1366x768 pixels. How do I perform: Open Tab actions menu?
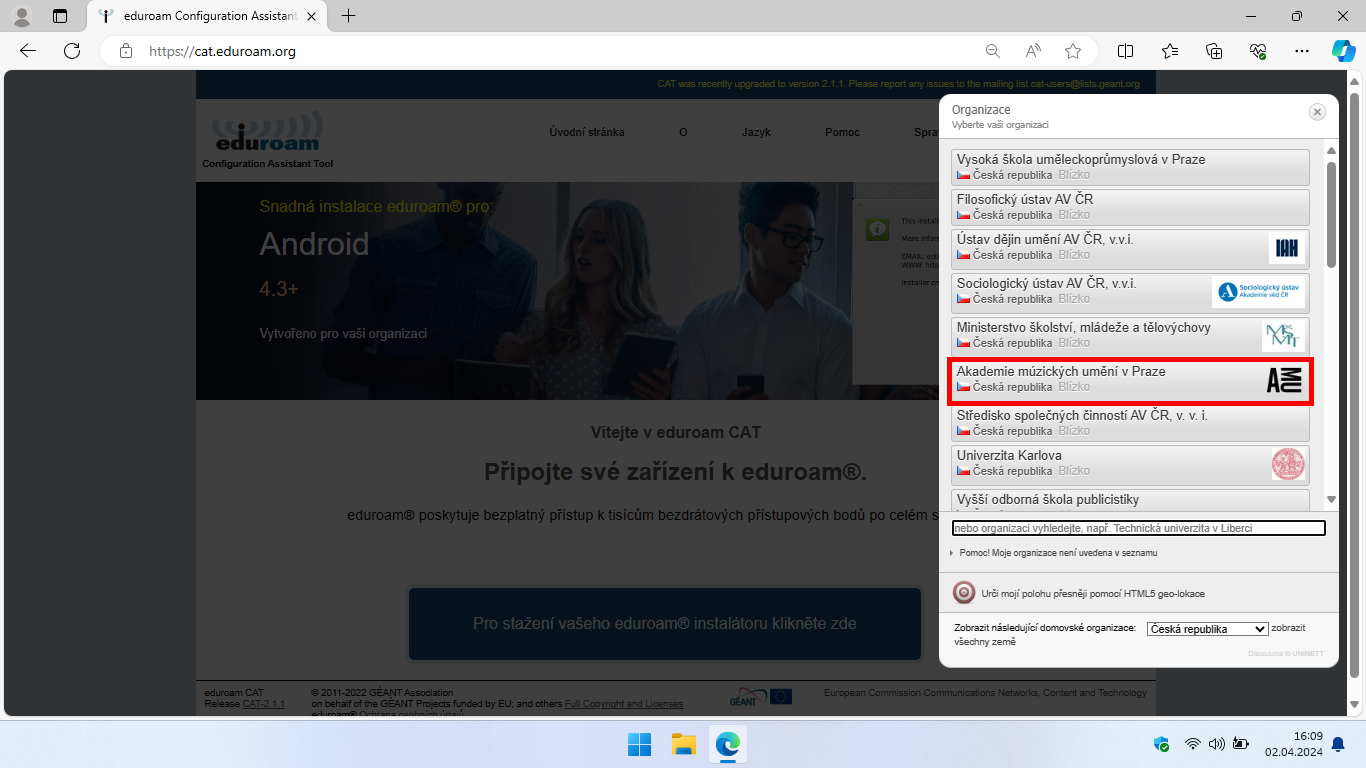click(60, 16)
